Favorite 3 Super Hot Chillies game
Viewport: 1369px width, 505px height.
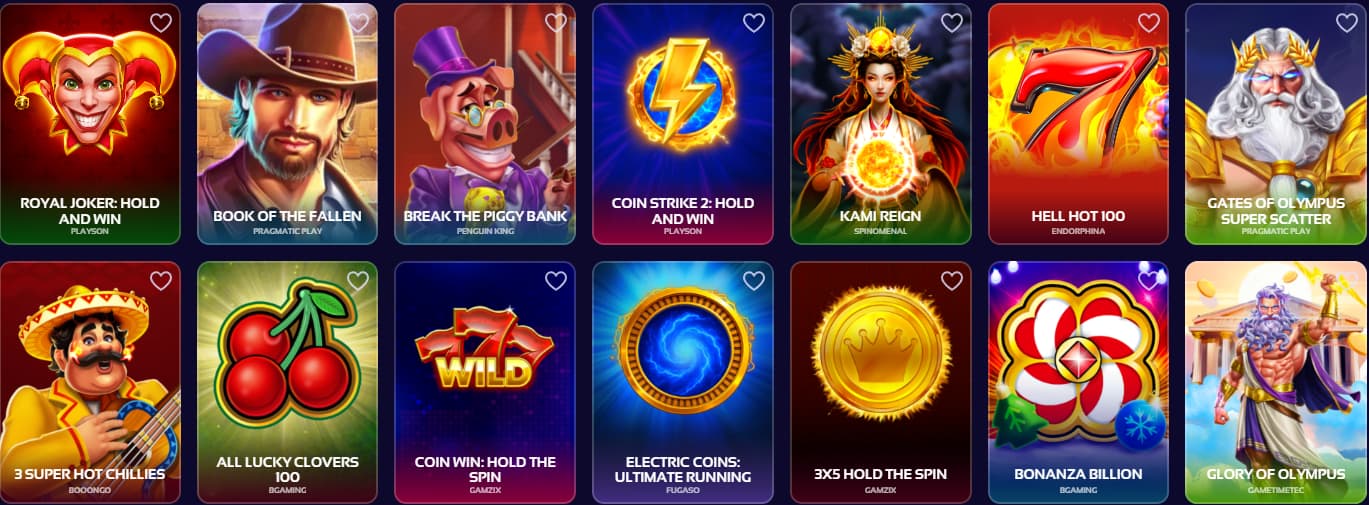(160, 281)
